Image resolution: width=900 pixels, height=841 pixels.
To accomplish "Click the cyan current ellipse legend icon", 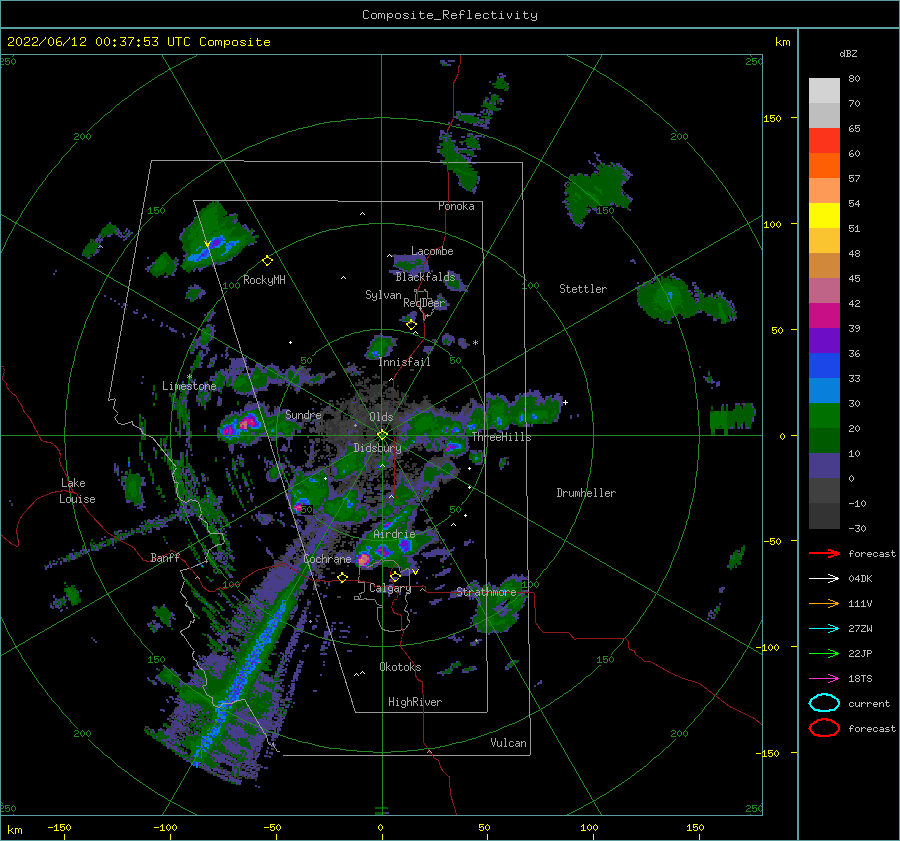I will [x=824, y=703].
